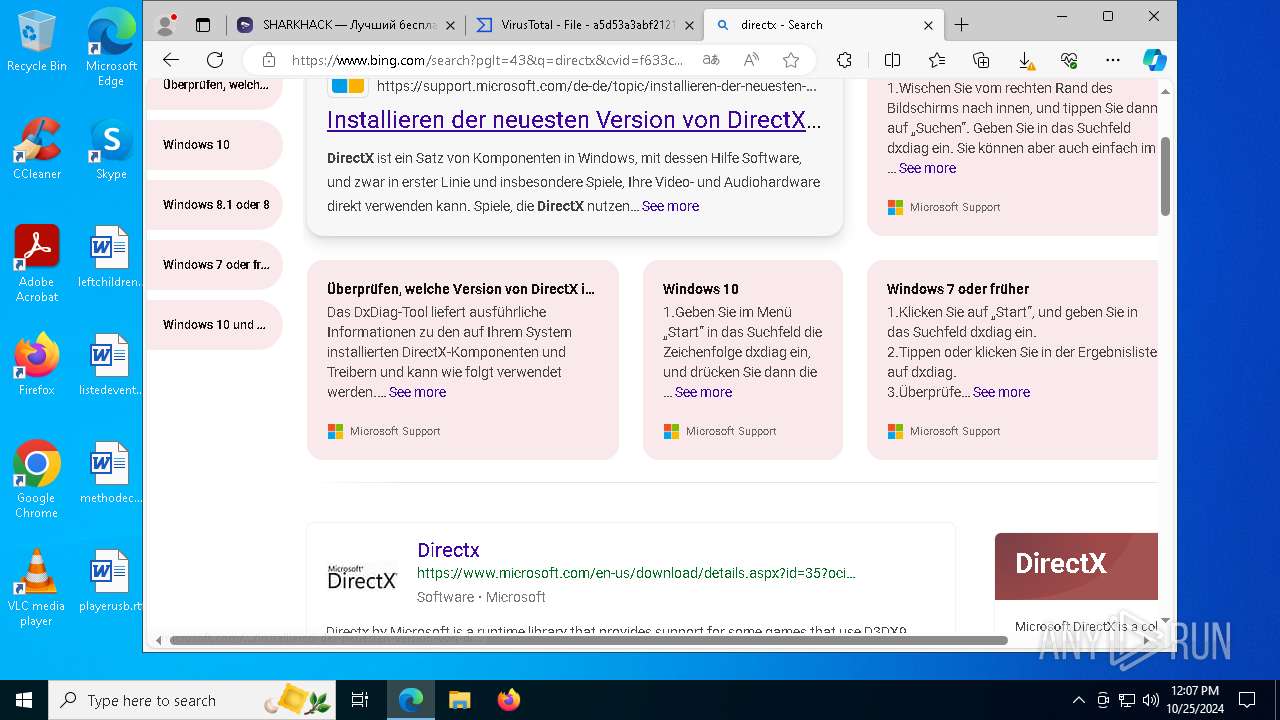This screenshot has width=1280, height=720.
Task: Select the Adobe Acrobat desktop icon
Action: click(37, 263)
